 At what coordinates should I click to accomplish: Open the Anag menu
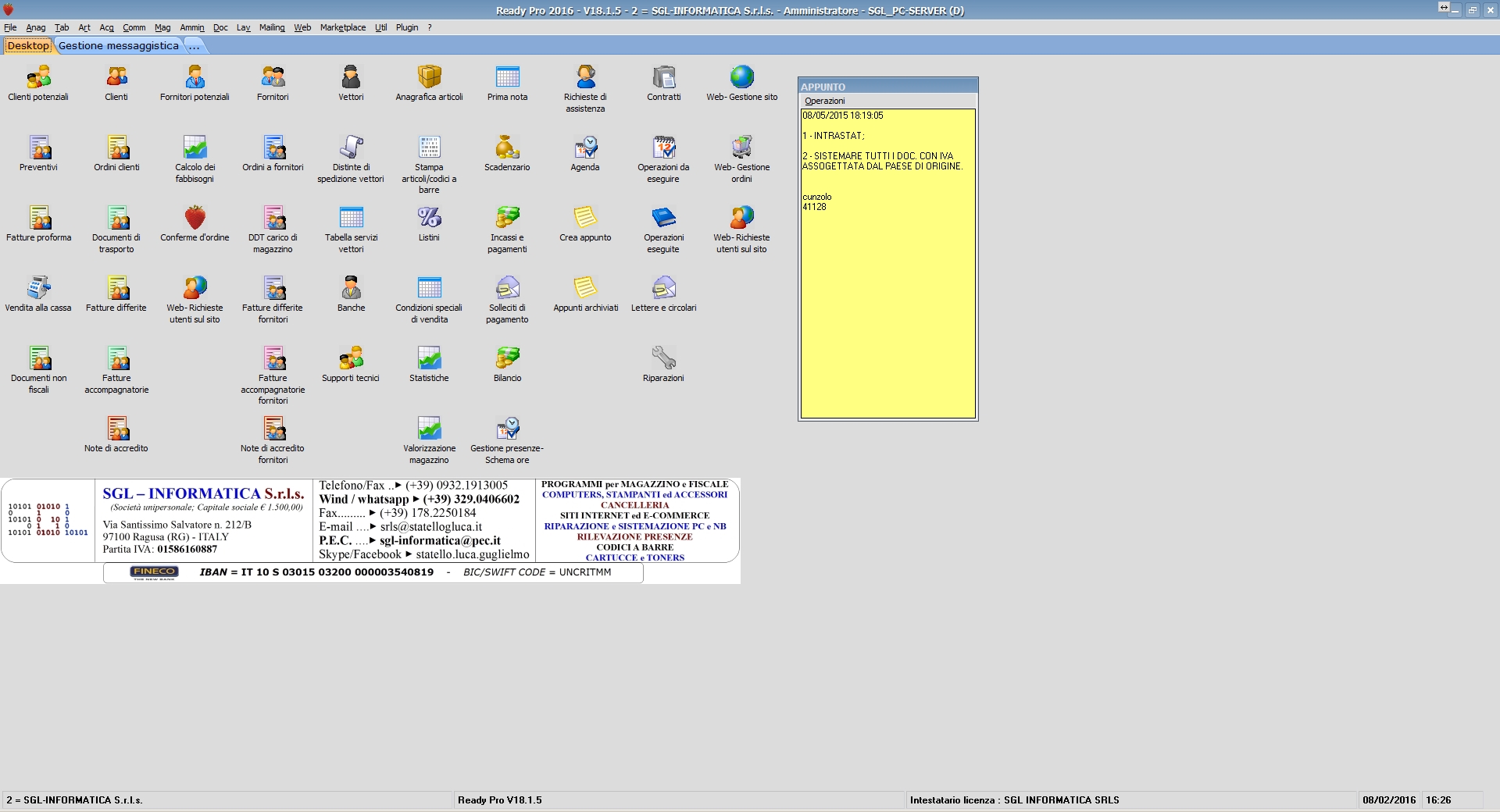pos(36,27)
